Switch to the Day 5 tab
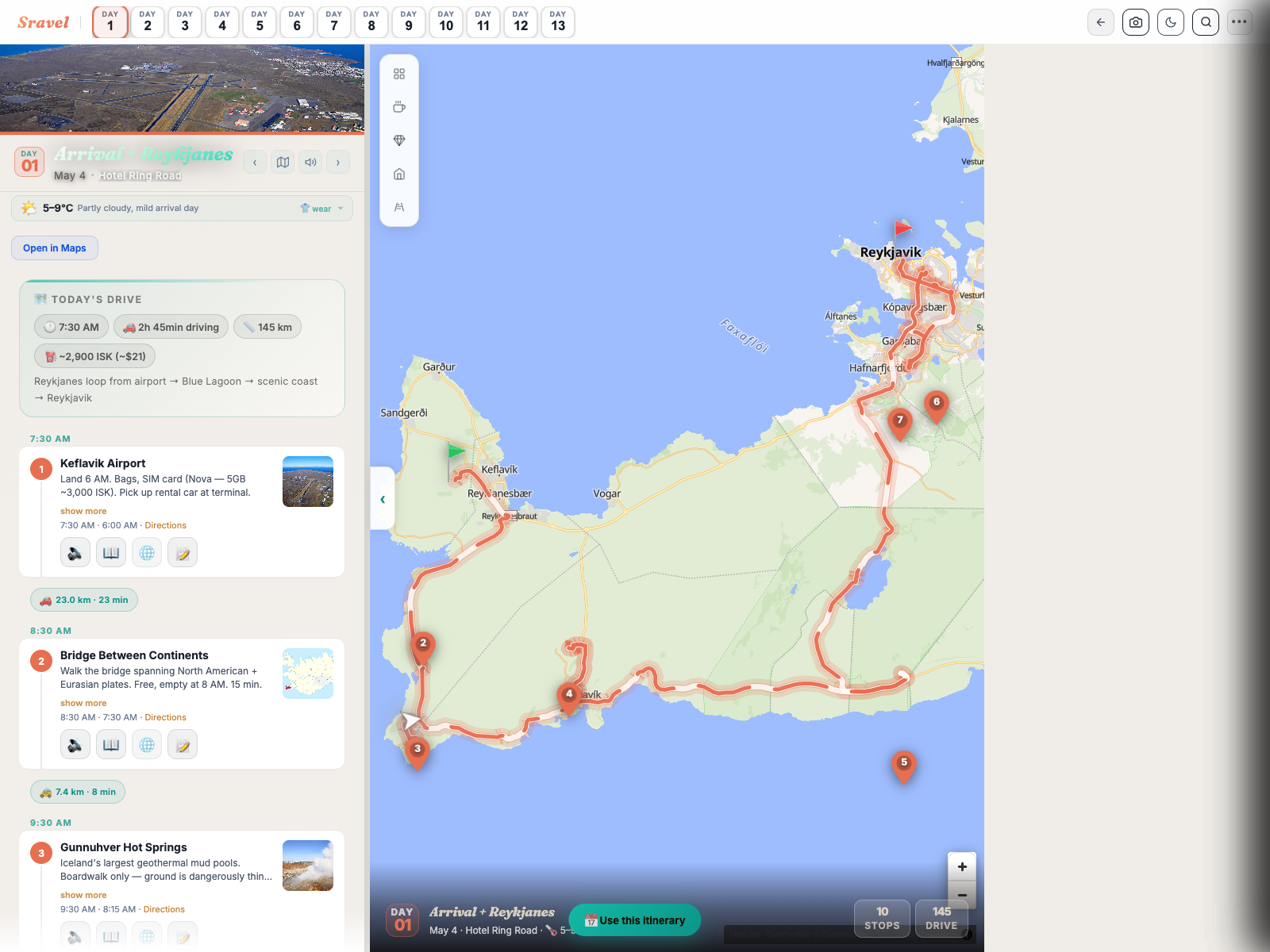This screenshot has width=1270, height=952. (260, 22)
